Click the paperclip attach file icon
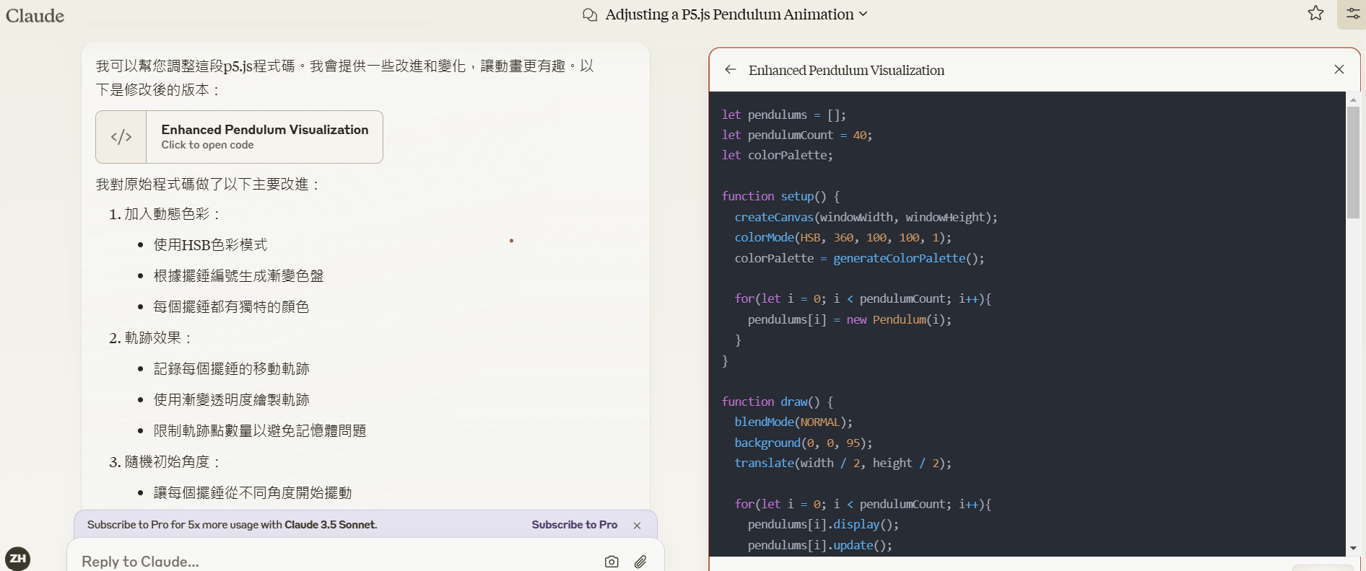Screen dimensions: 1366x571 [640, 562]
